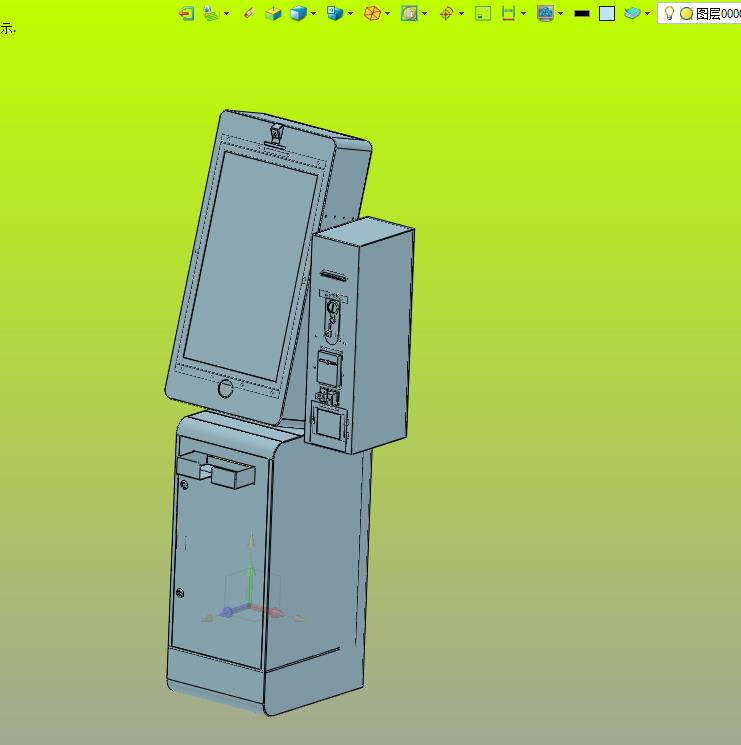The height and width of the screenshot is (745, 741).
Task: Expand the layer stack dropdown arrow
Action: tap(647, 14)
